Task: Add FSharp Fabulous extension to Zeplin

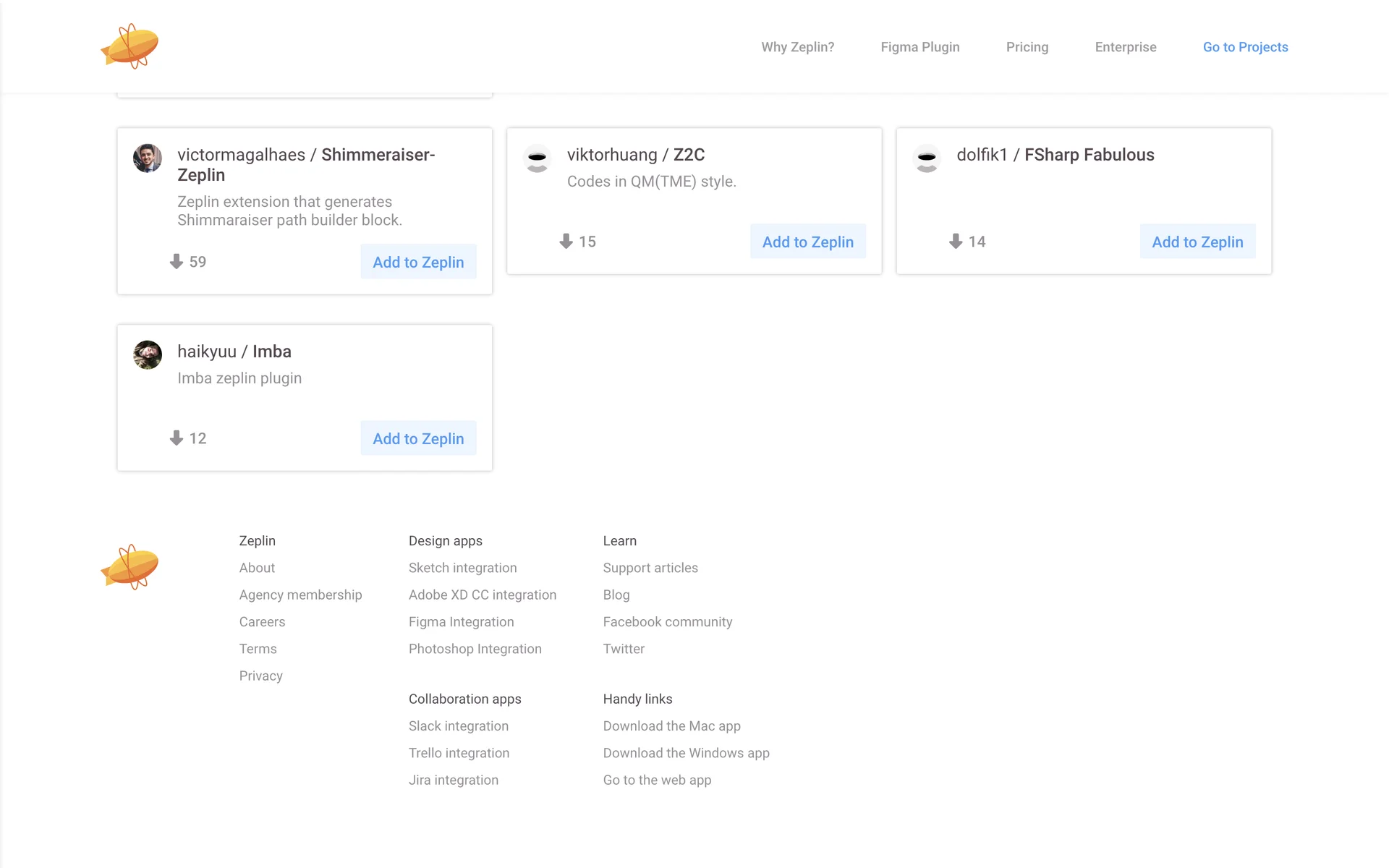Action: (x=1197, y=242)
